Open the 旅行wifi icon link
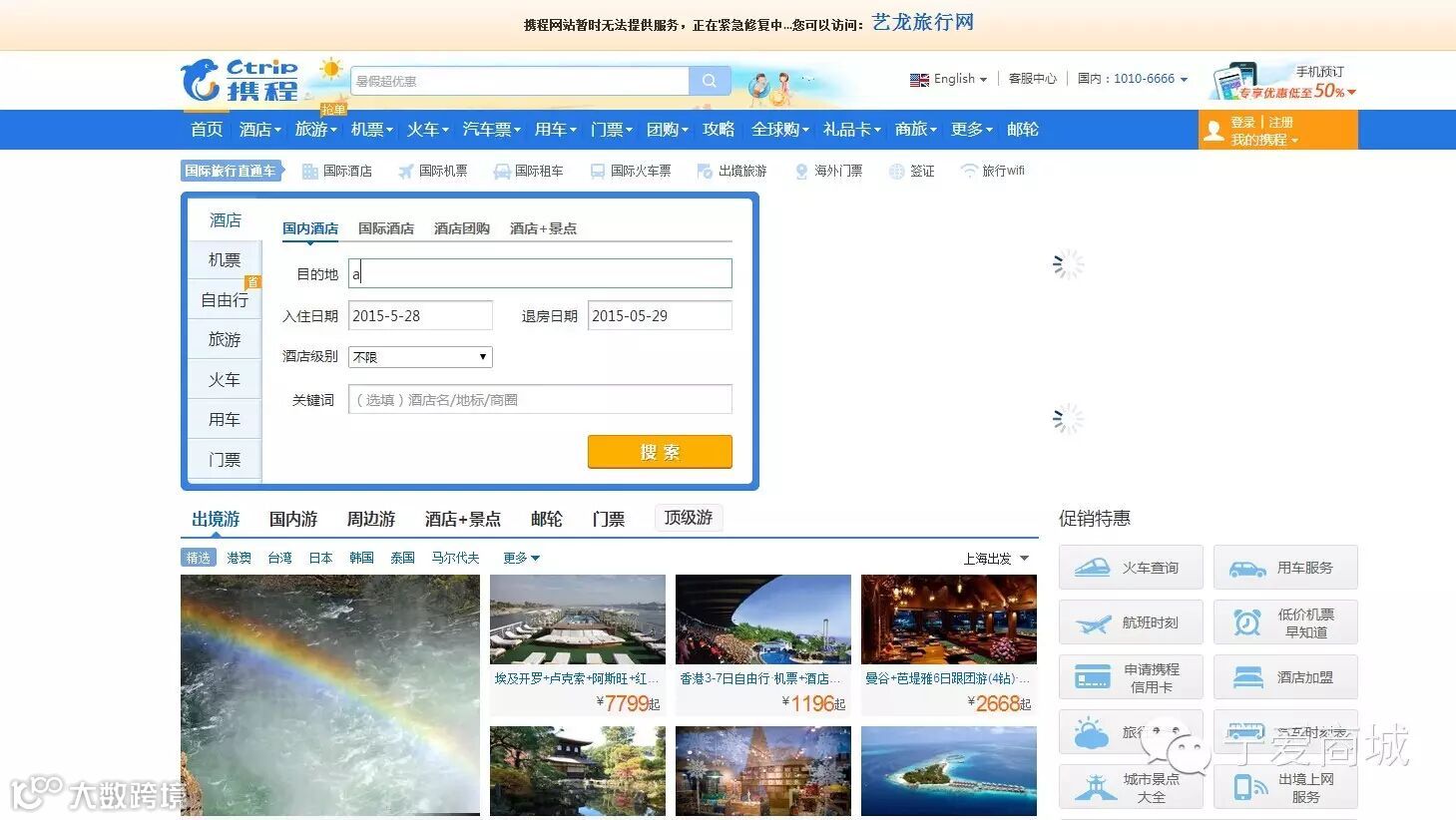The image size is (1456, 820). pos(993,172)
